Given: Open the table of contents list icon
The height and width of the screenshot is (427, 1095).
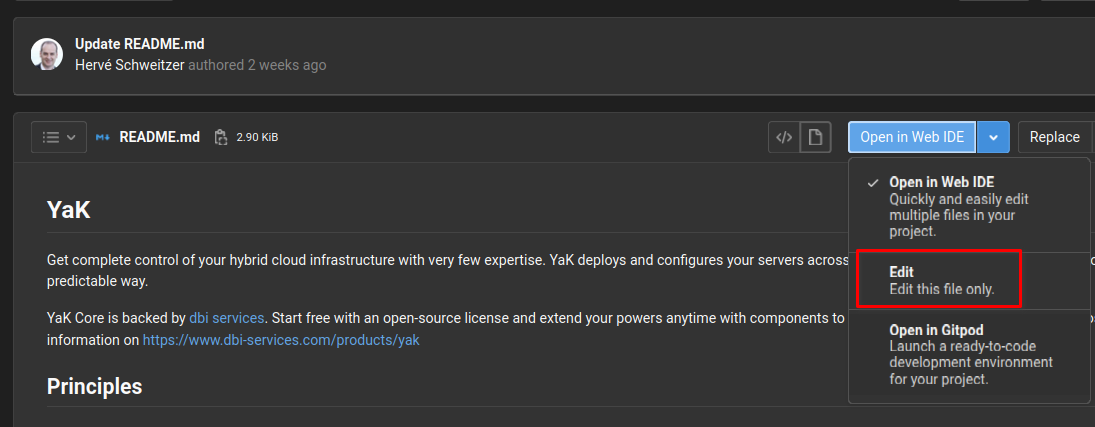Looking at the screenshot, I should click(x=50, y=137).
